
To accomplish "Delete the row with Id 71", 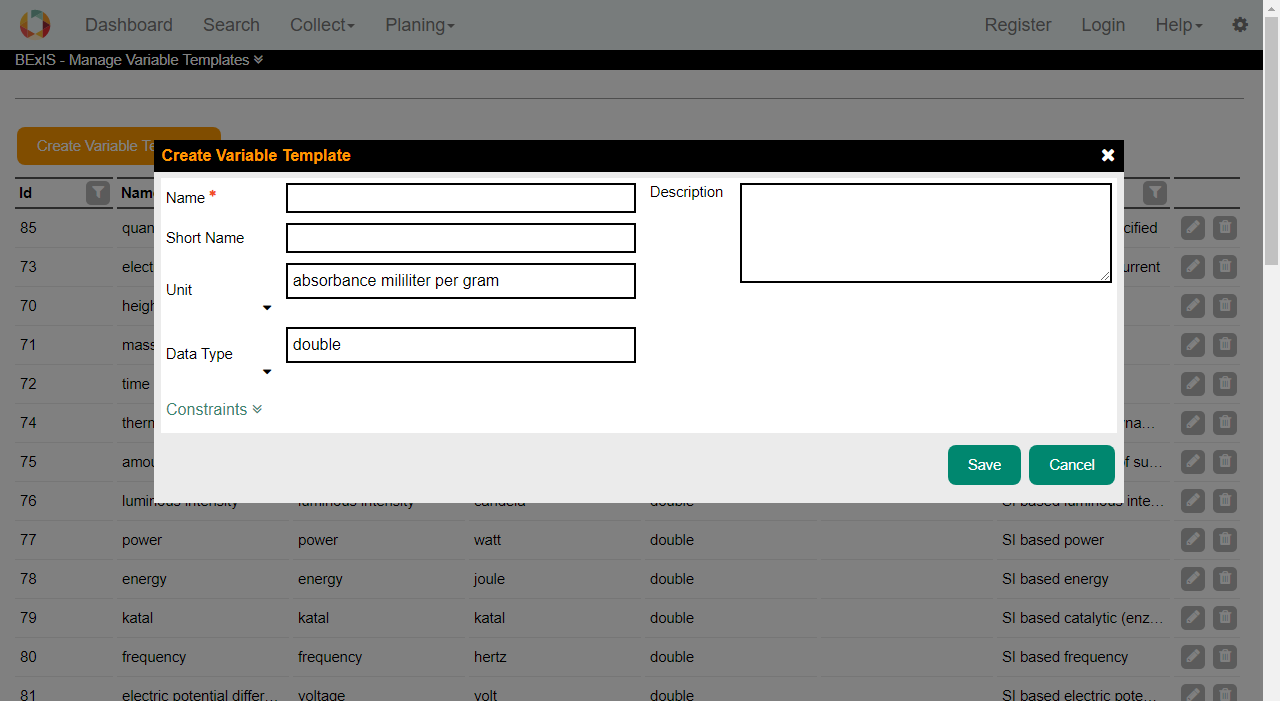I will [1225, 345].
